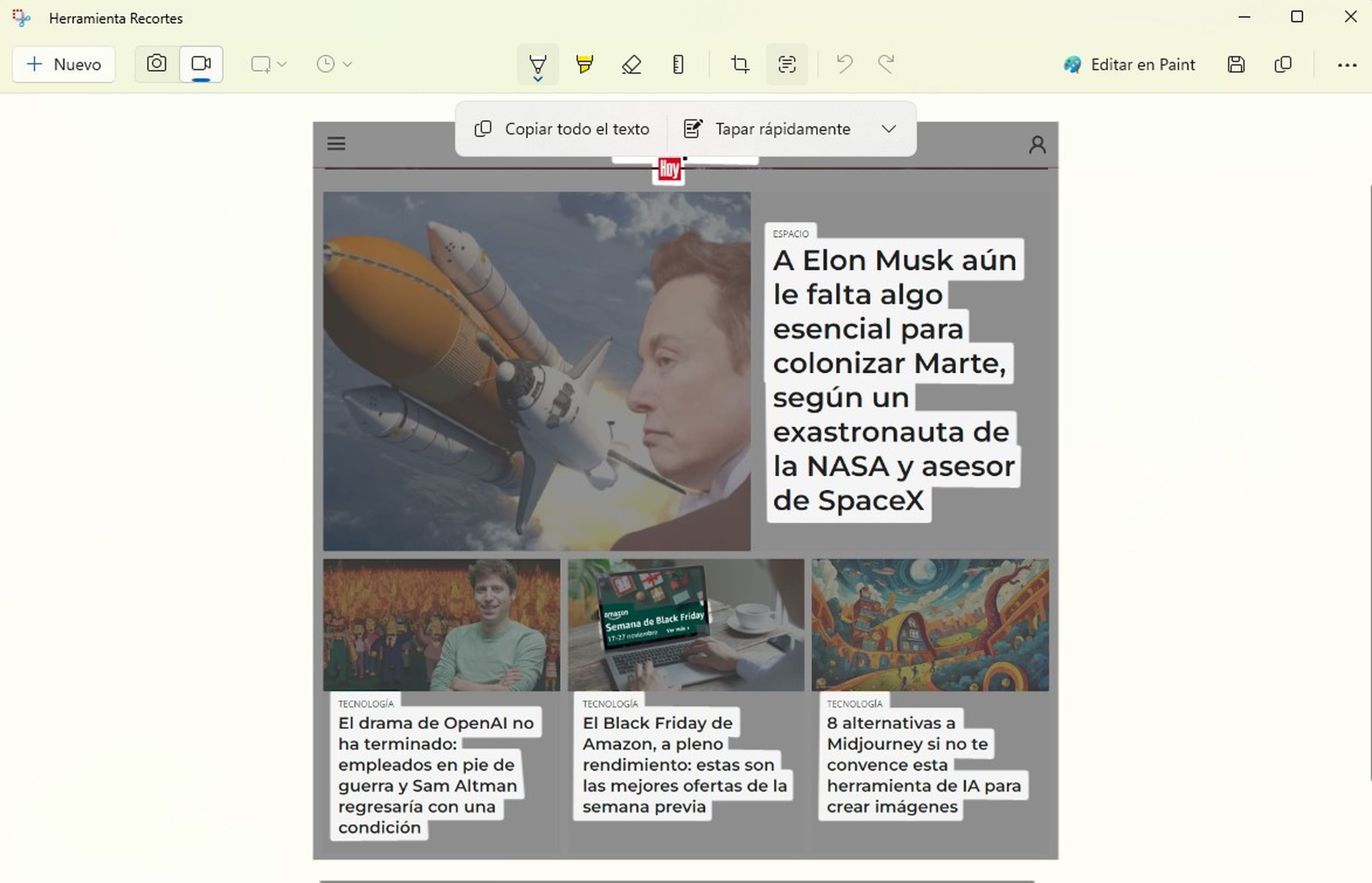Select screenshot capture mode (camera icon)
1372x883 pixels.
[156, 64]
